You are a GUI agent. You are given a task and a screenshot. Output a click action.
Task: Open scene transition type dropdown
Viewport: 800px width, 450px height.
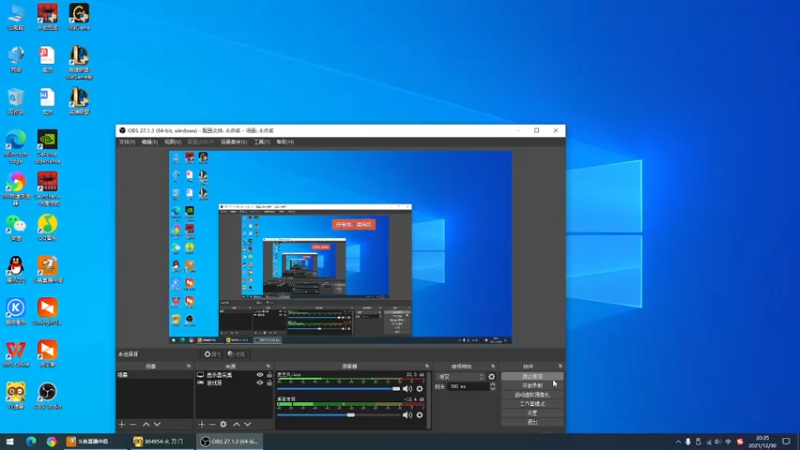tap(460, 377)
